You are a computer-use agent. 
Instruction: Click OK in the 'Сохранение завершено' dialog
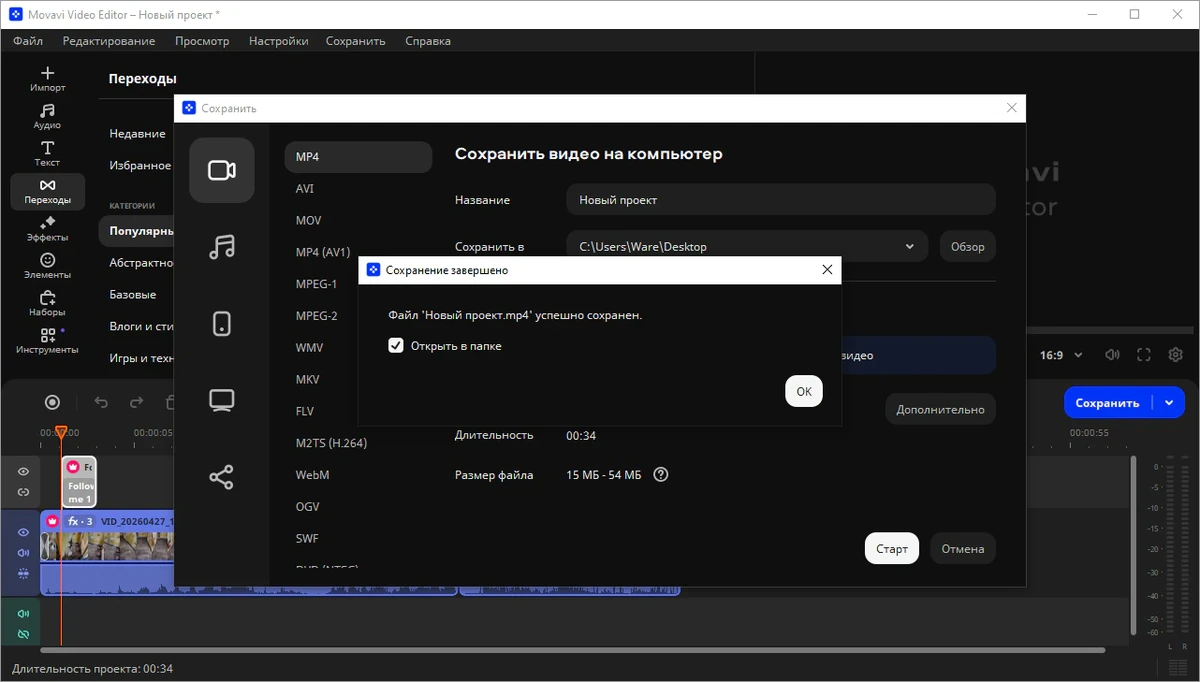click(x=804, y=392)
